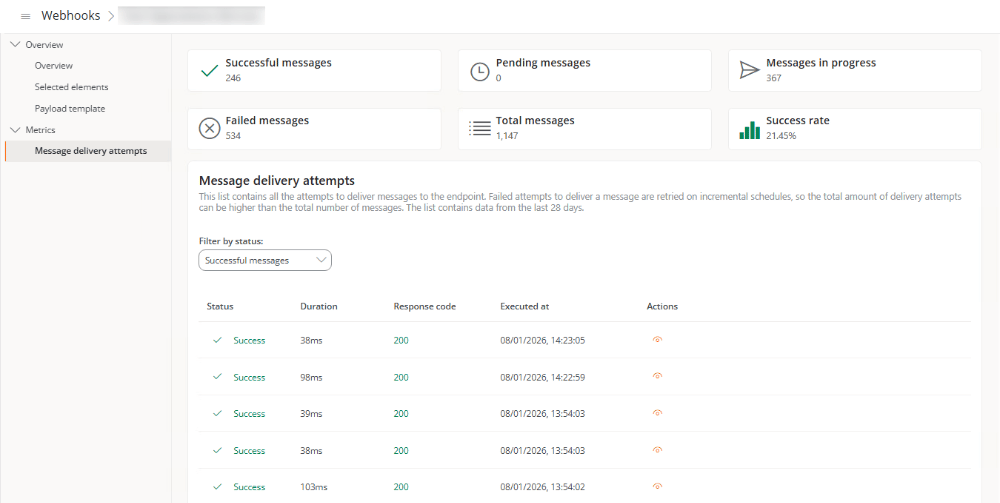Click the Duration column header

(x=319, y=306)
